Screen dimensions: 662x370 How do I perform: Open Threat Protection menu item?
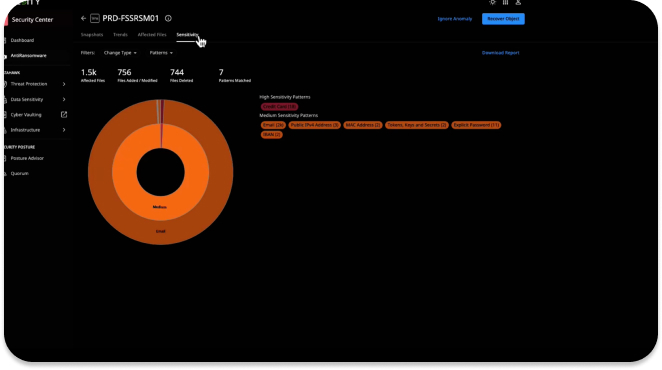[29, 84]
